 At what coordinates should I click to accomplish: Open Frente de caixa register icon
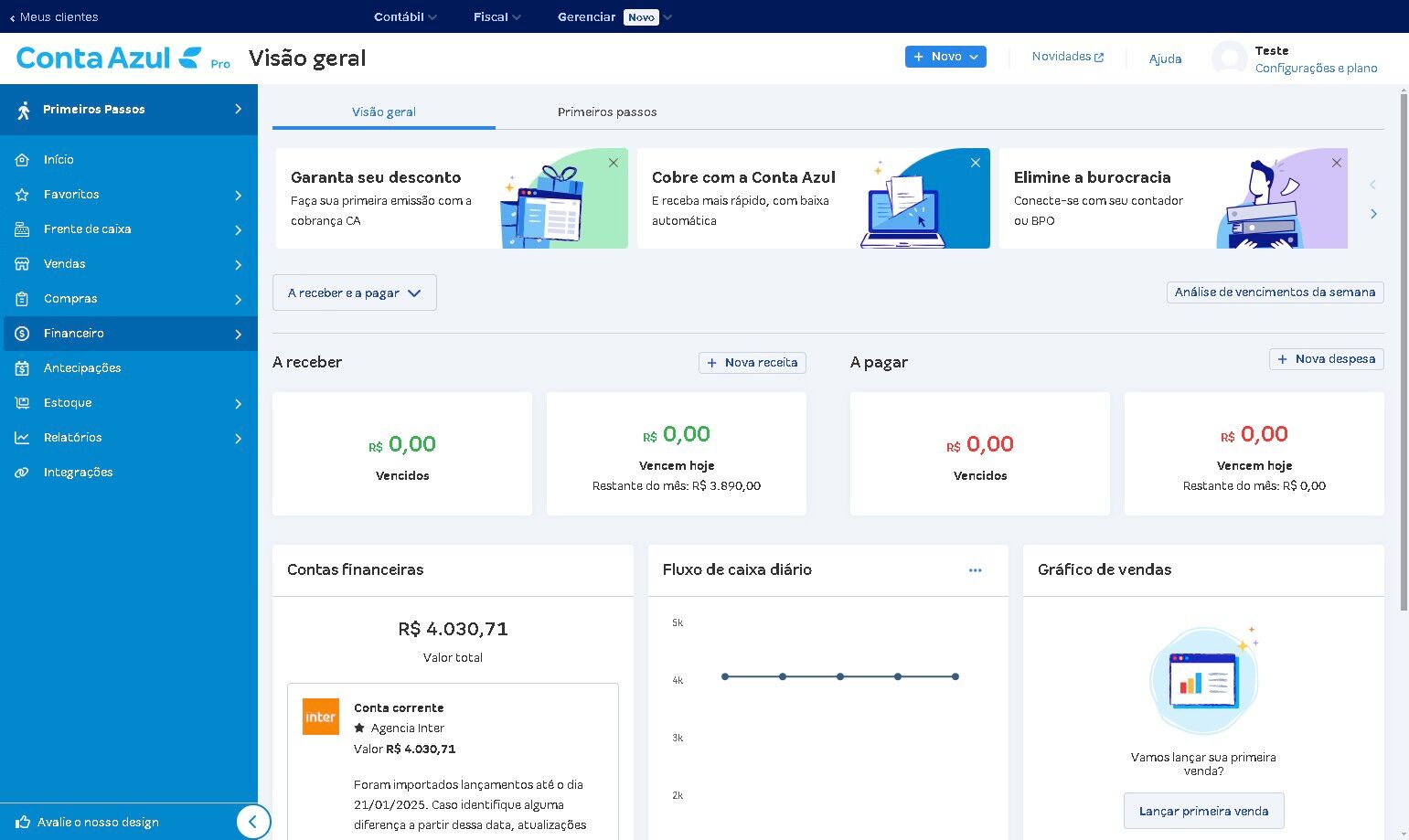coord(22,229)
